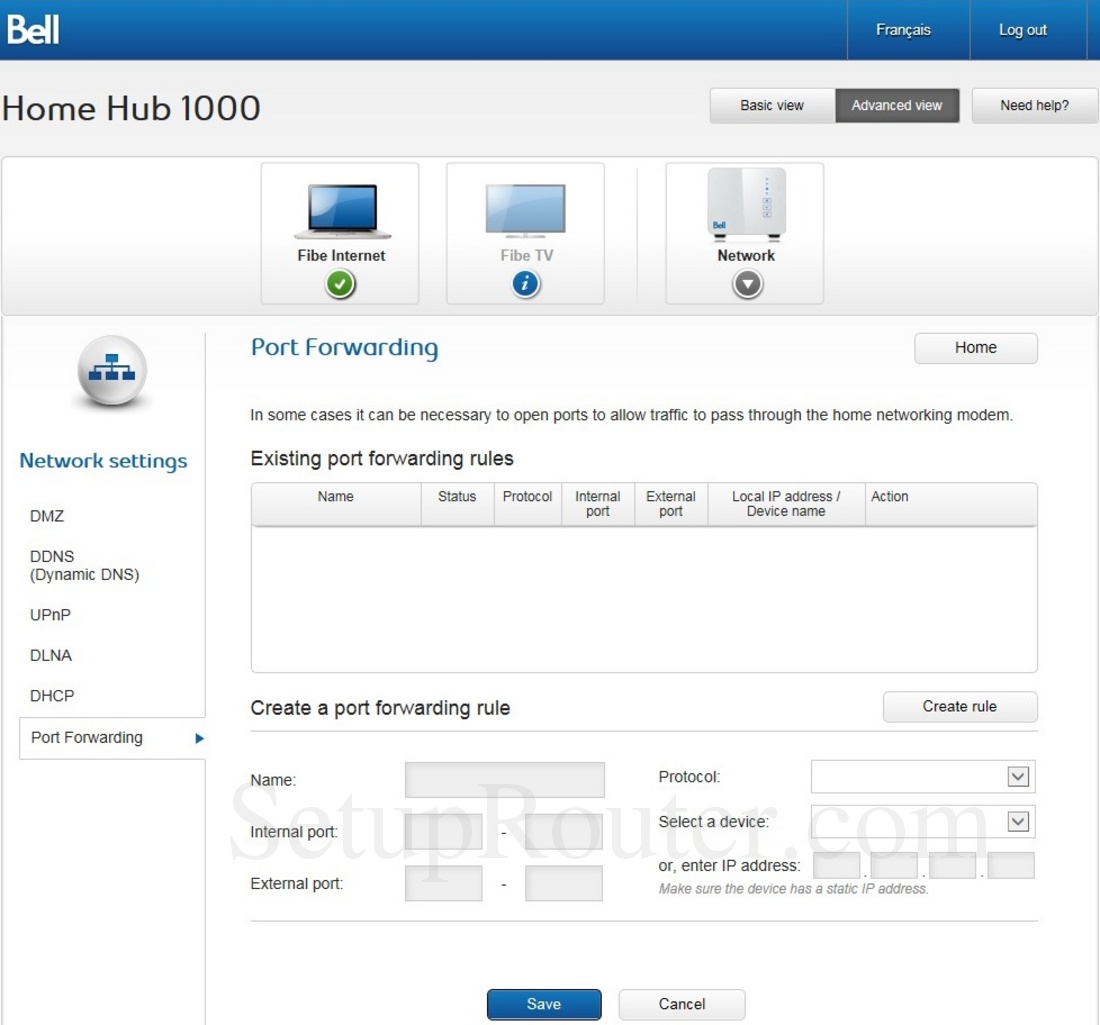
Task: Click the Network settings sphere icon
Action: [x=111, y=372]
